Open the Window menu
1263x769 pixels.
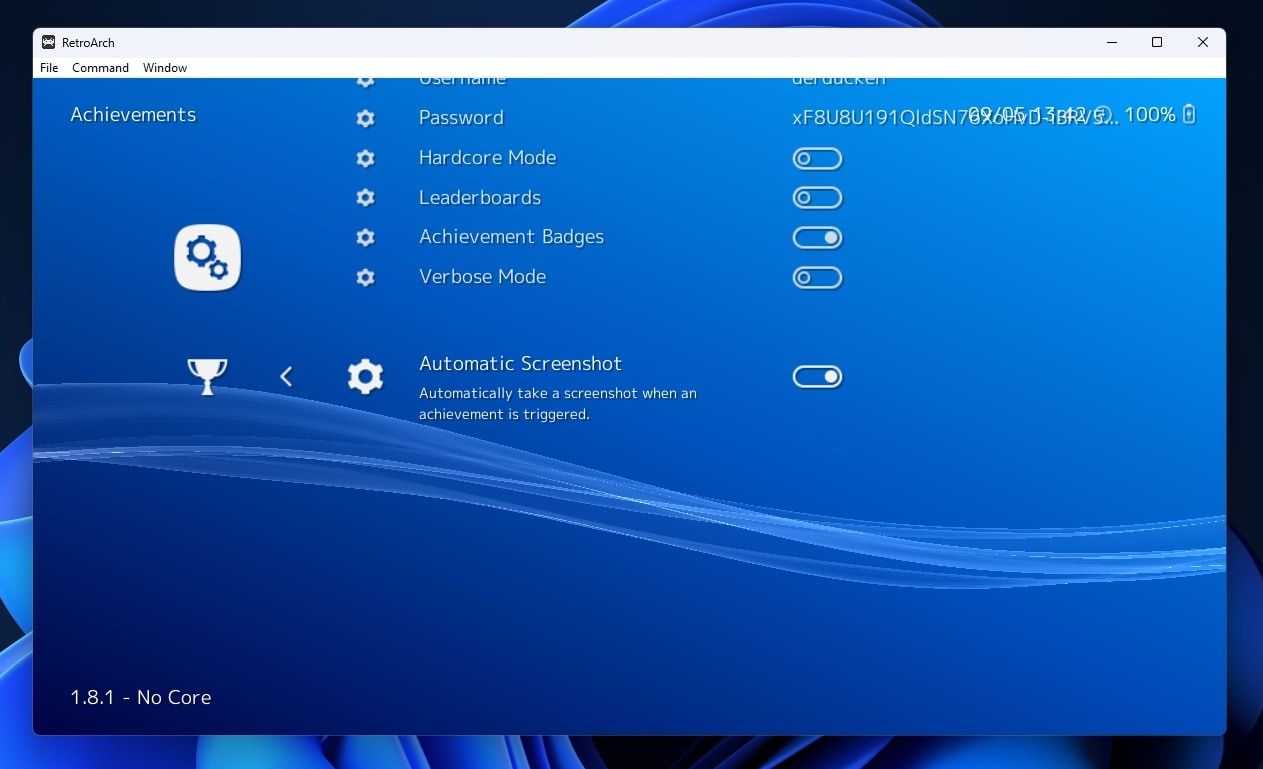click(x=165, y=68)
